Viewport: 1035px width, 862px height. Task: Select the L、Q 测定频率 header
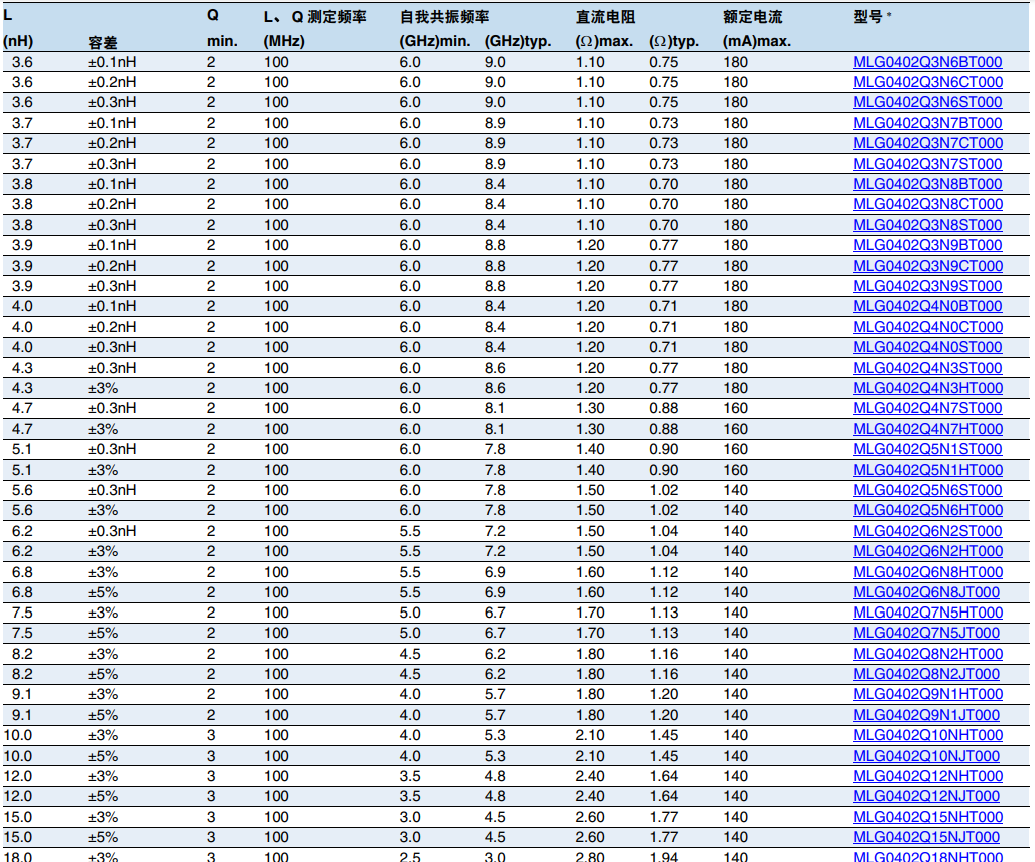click(x=315, y=17)
